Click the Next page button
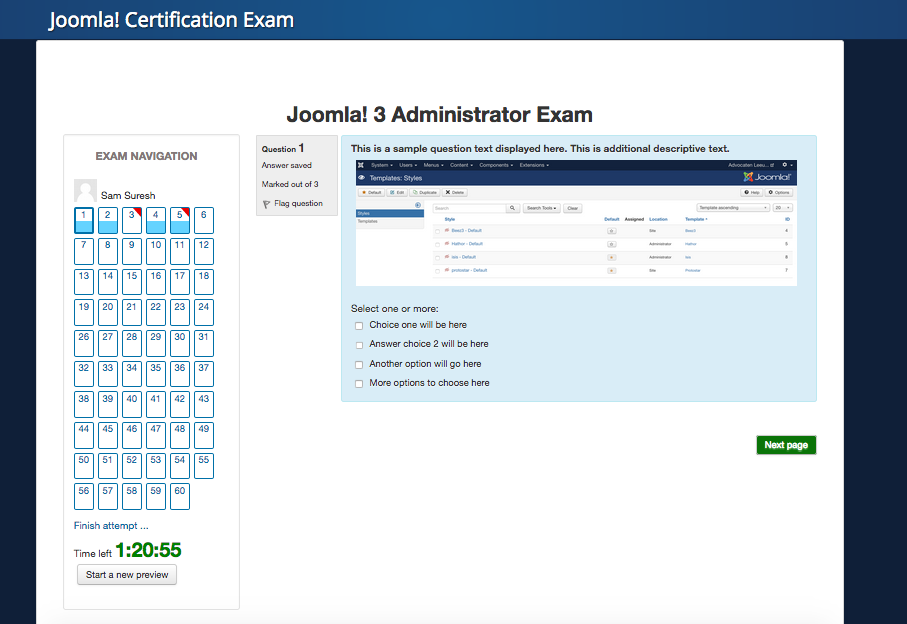 pos(786,445)
